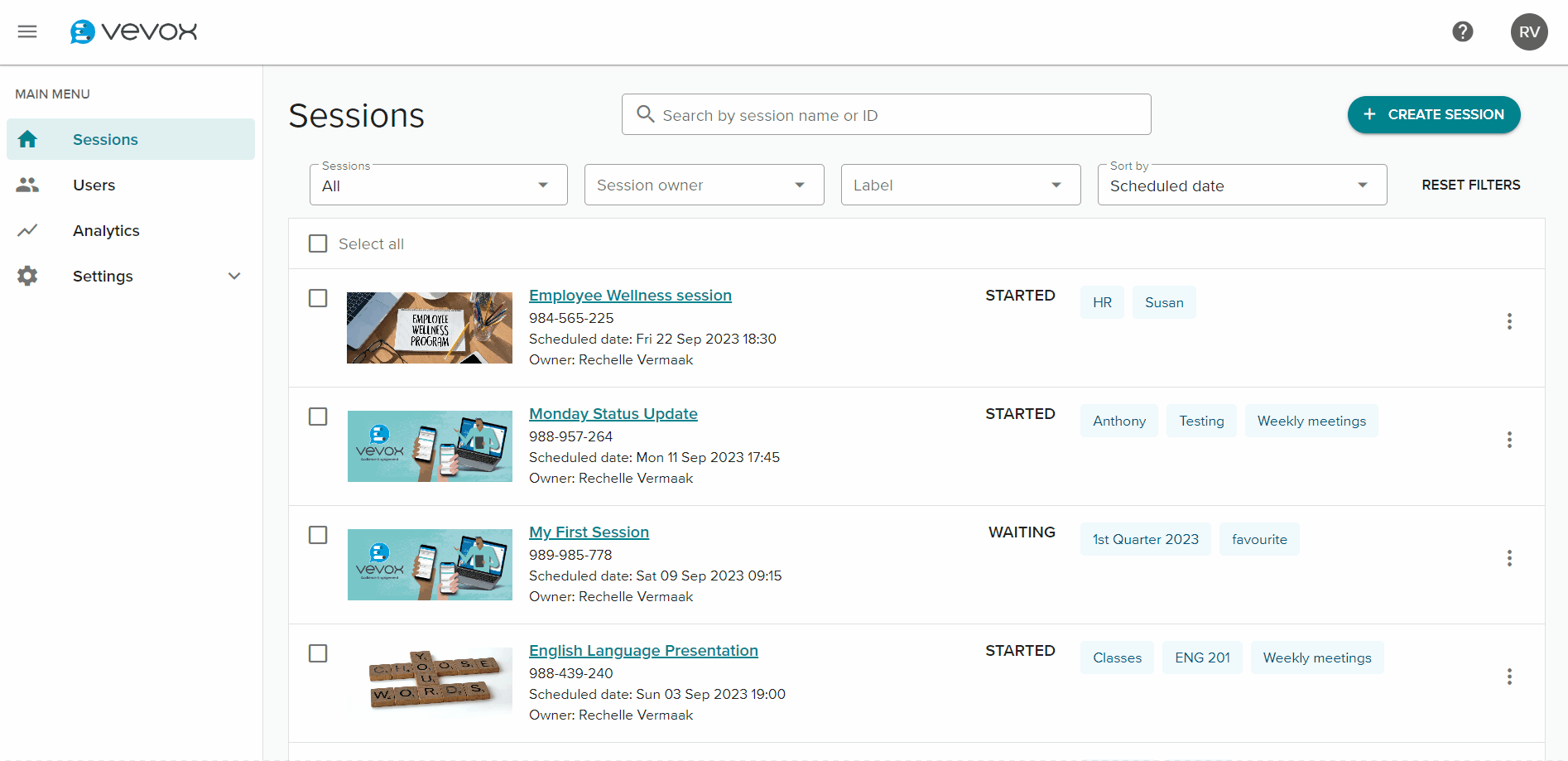1568x761 pixels.
Task: Click session ID 984-565-225
Action: click(x=571, y=318)
